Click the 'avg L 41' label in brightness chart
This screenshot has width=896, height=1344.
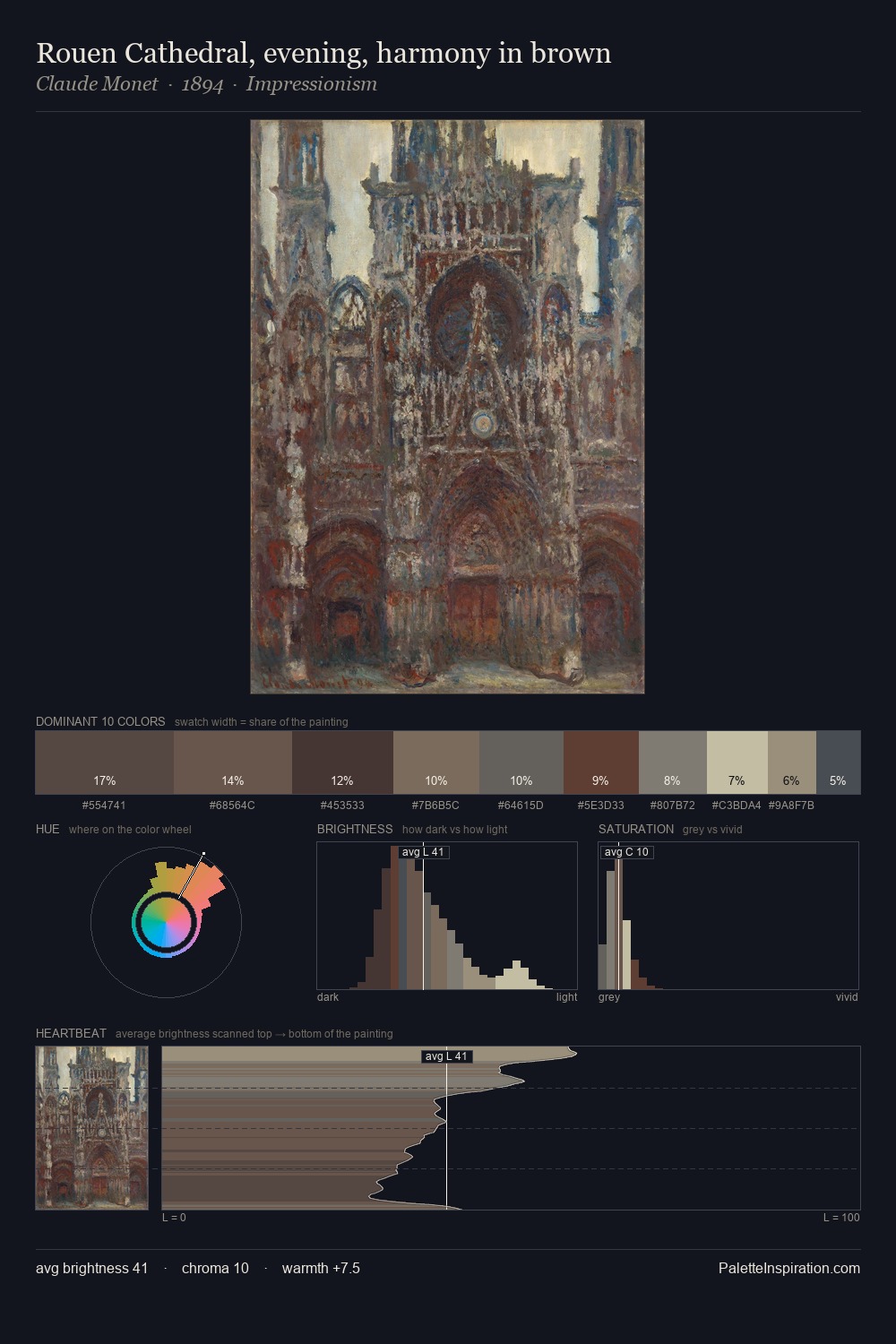pyautogui.click(x=423, y=852)
